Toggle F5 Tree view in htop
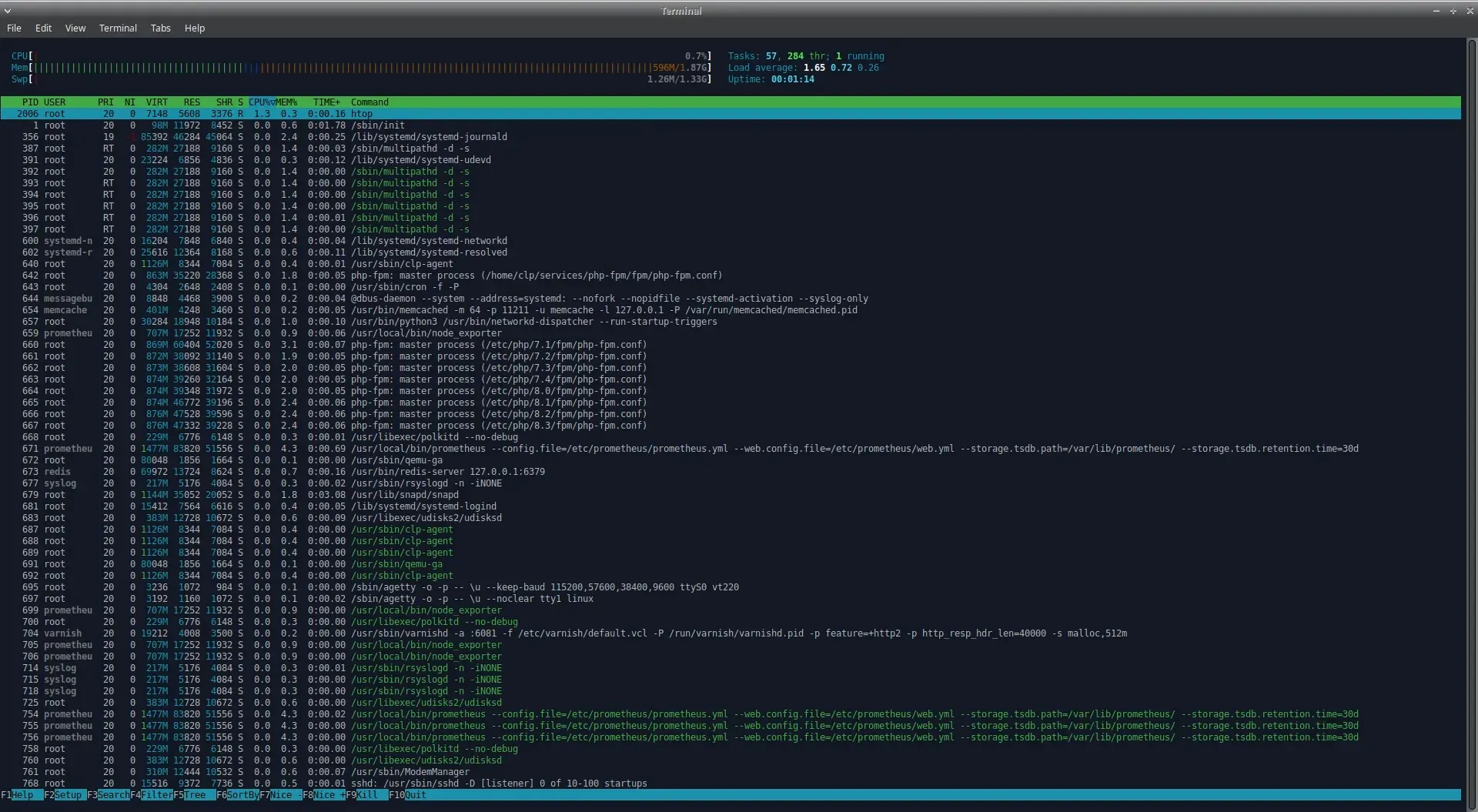The image size is (1478, 812). pyautogui.click(x=195, y=795)
